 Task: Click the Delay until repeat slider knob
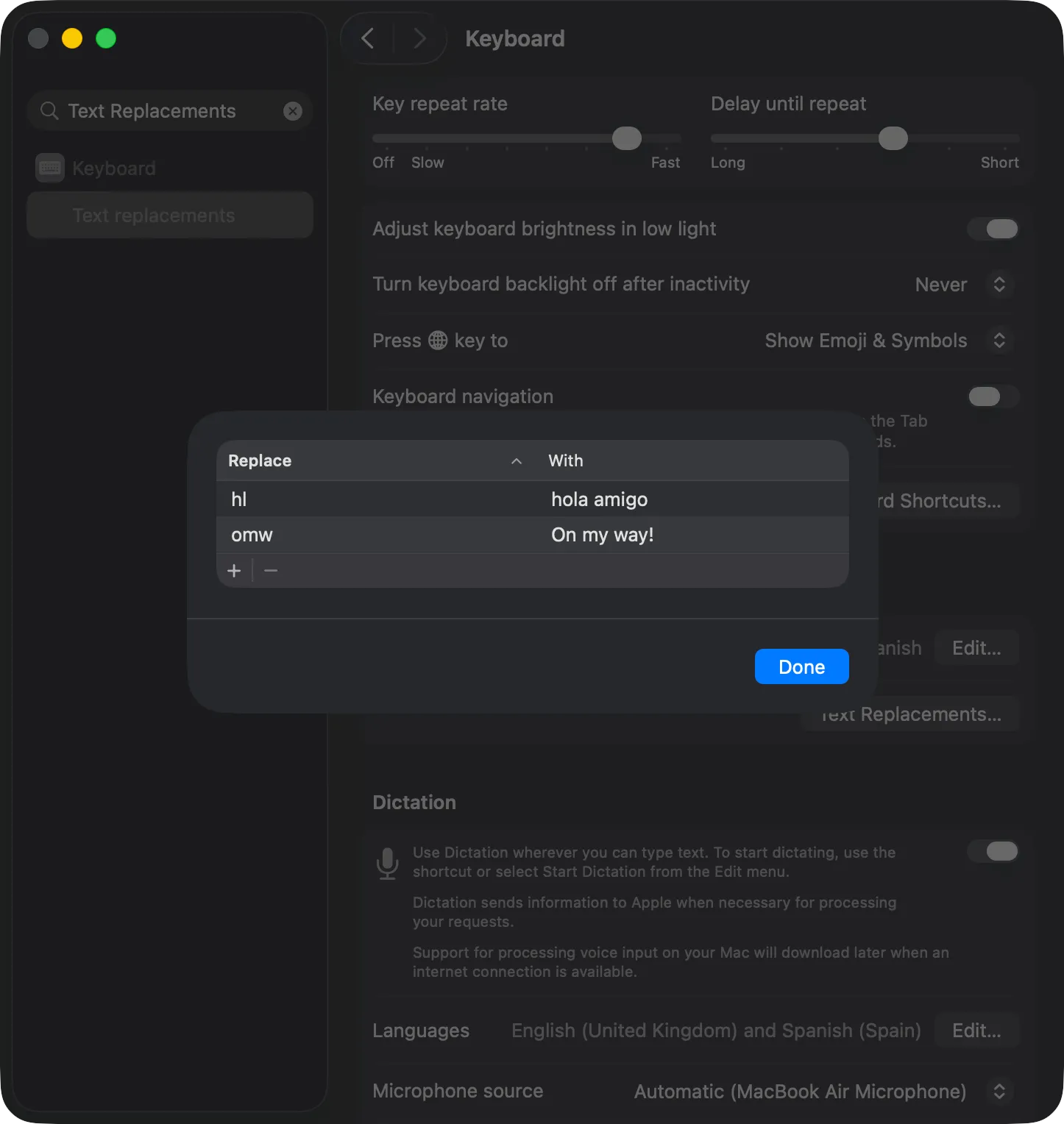click(893, 138)
